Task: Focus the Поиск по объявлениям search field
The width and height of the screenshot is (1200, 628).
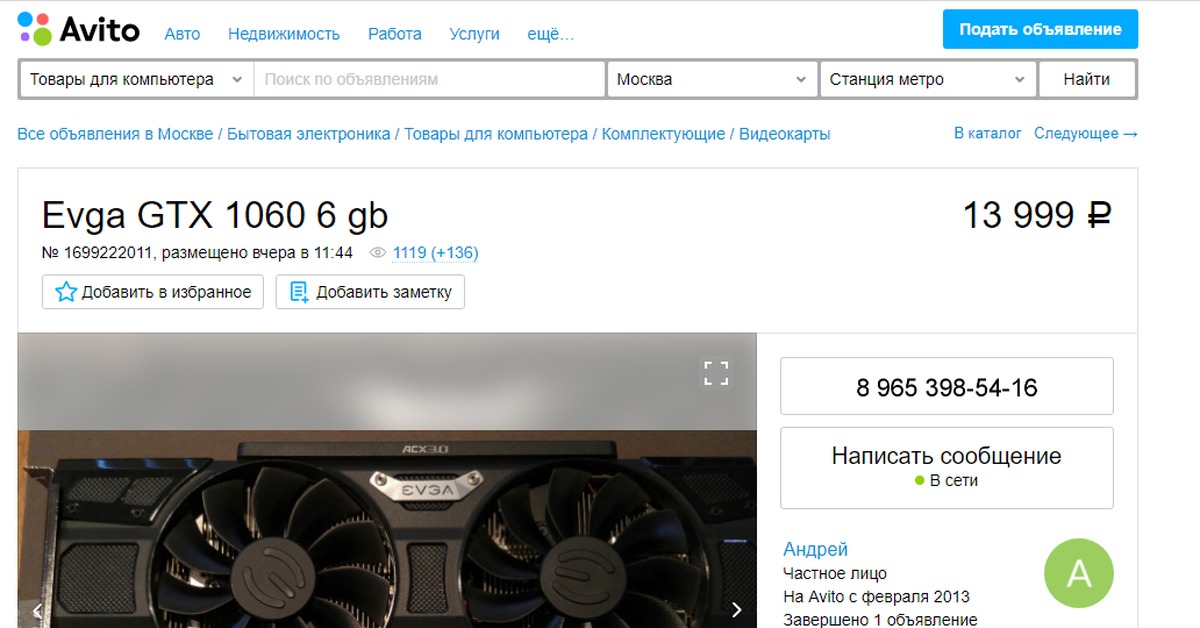Action: tap(430, 80)
